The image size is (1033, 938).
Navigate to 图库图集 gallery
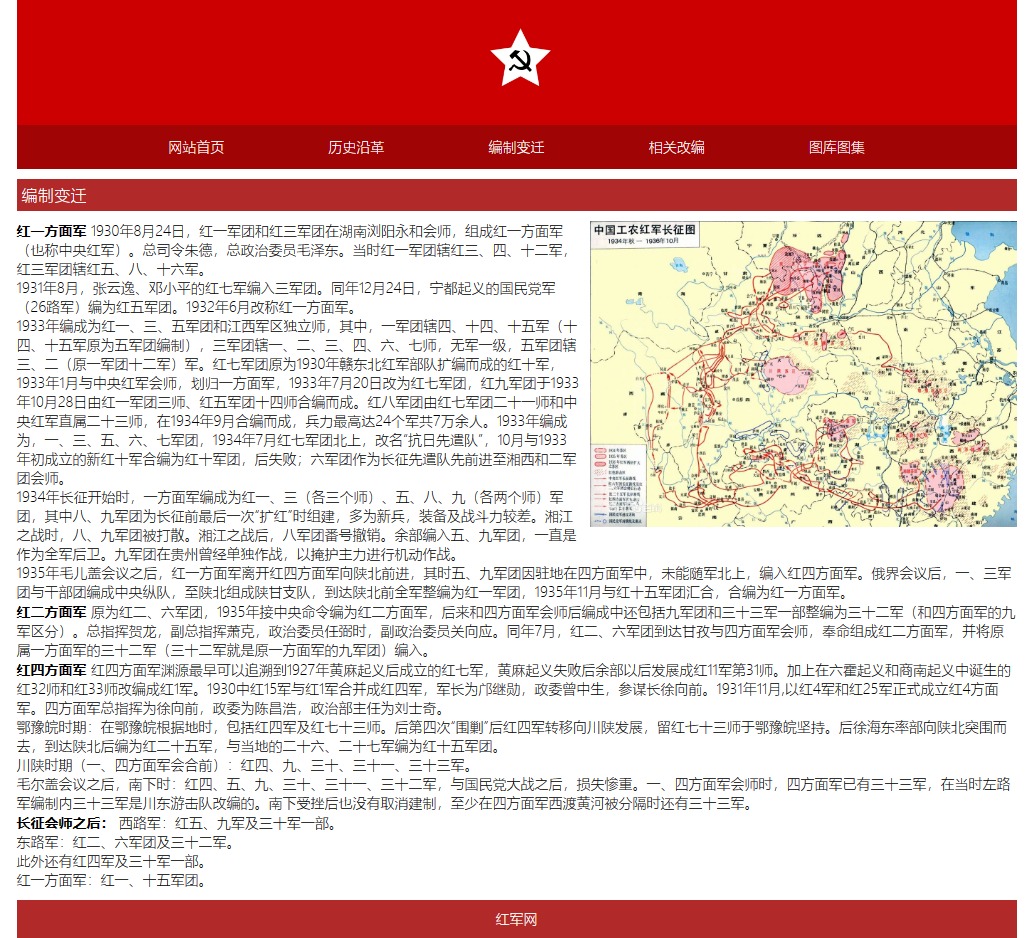pos(836,147)
